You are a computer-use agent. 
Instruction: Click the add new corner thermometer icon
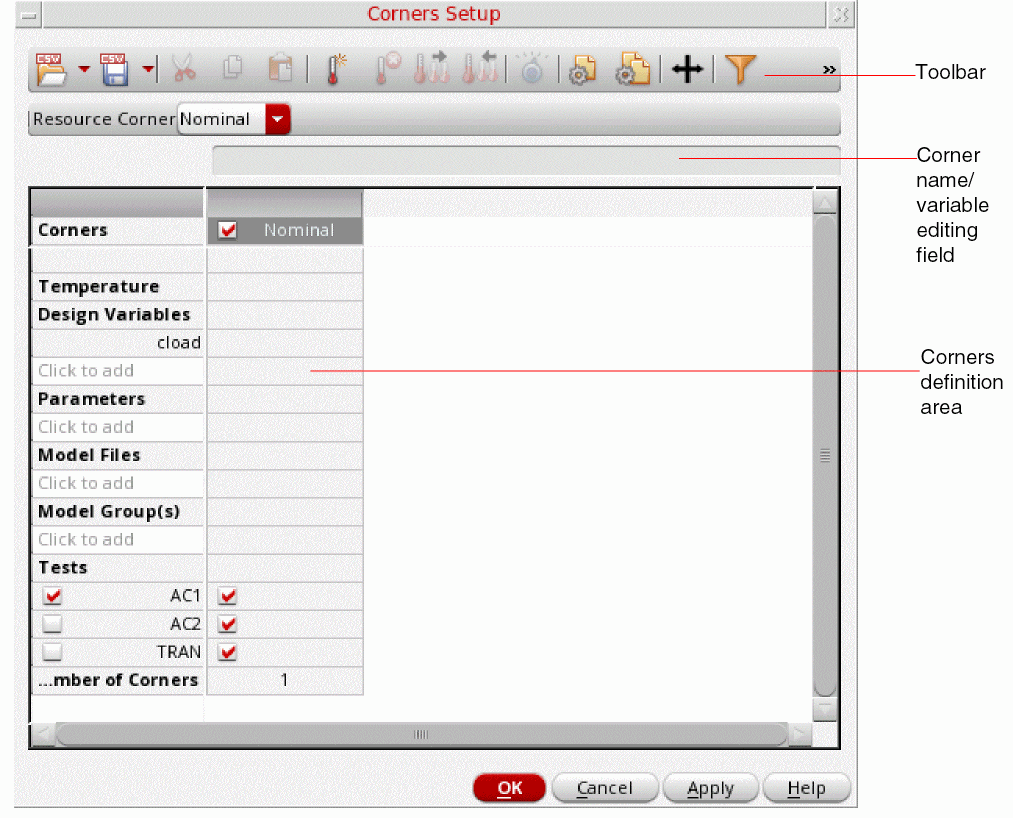click(335, 69)
